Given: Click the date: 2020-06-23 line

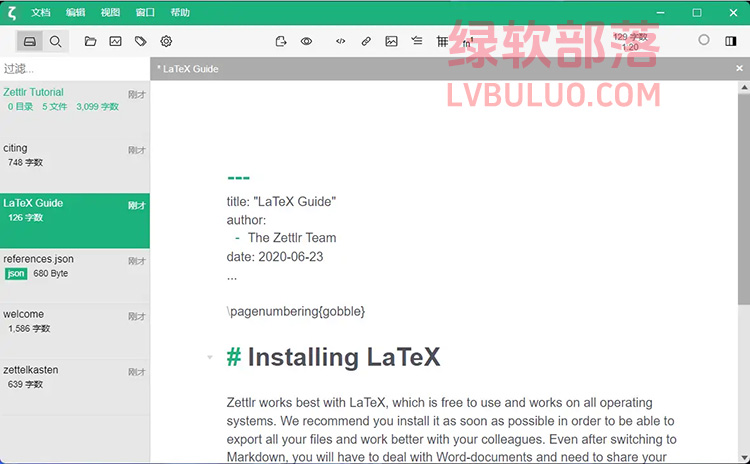Looking at the screenshot, I should [x=275, y=257].
